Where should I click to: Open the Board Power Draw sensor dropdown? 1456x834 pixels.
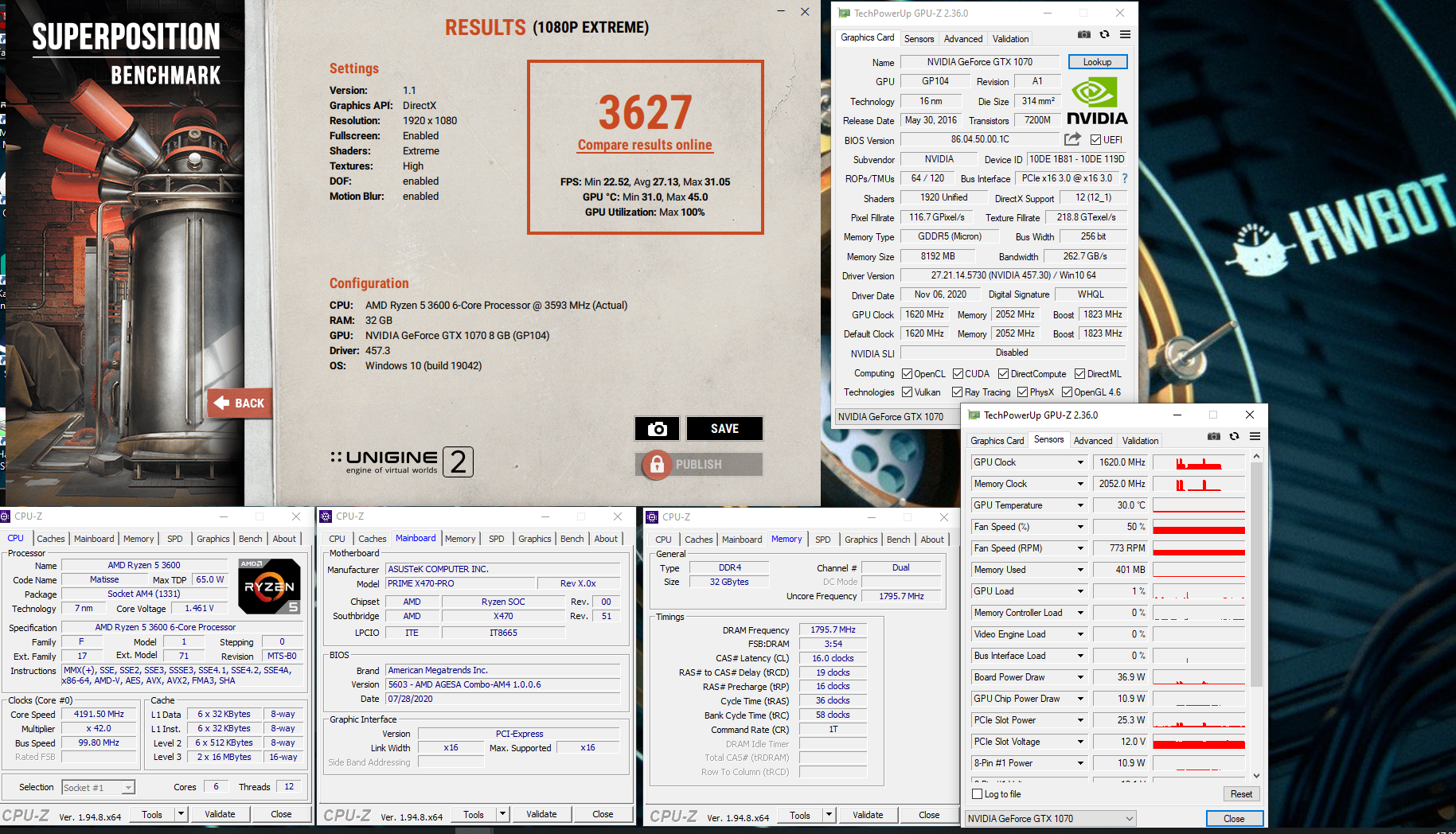click(x=1080, y=677)
